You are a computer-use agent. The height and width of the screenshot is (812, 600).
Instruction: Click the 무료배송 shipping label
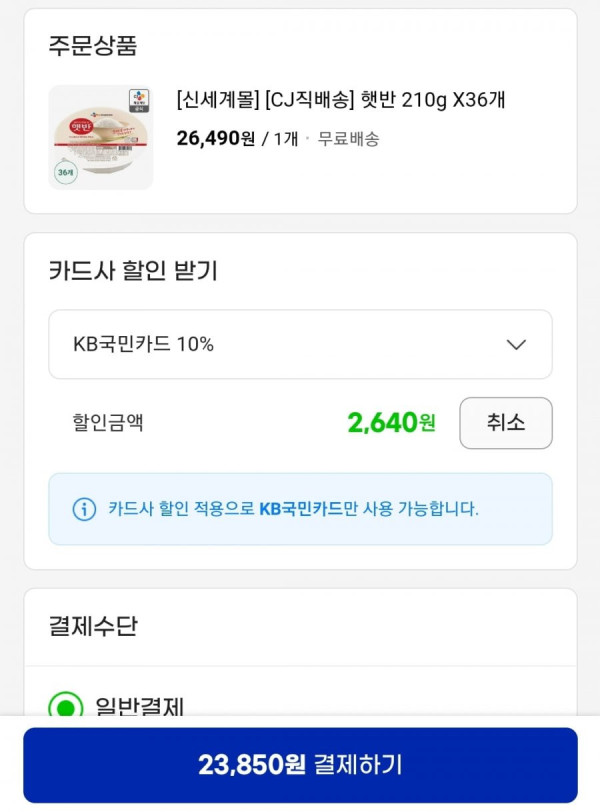(348, 139)
